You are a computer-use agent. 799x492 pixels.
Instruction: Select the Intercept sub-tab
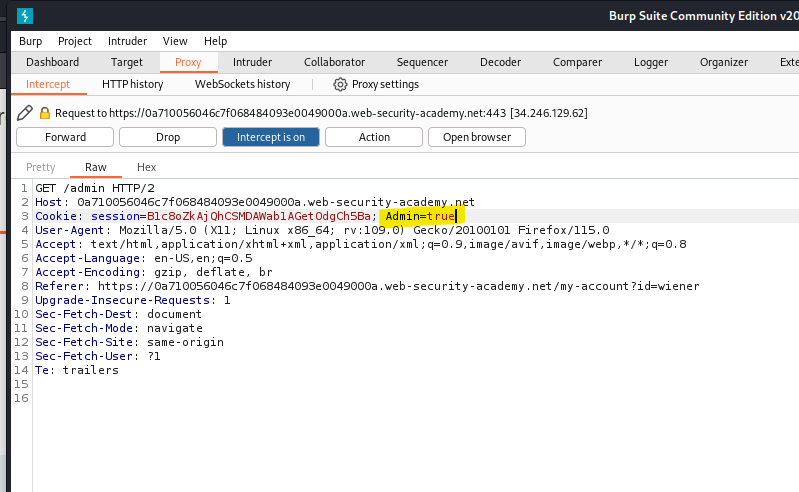(48, 84)
